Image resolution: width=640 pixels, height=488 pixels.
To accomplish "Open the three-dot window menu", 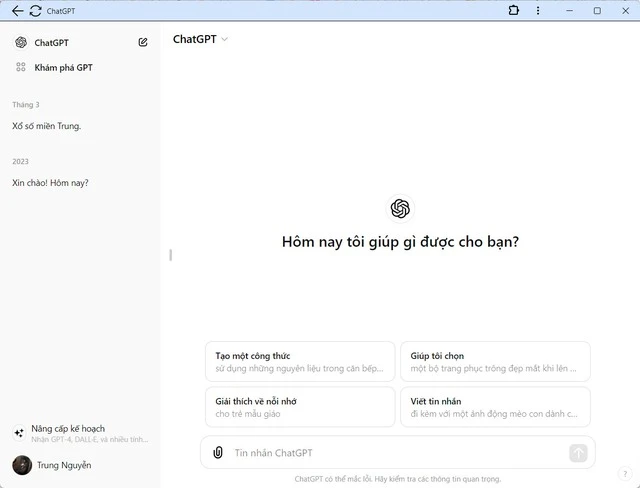I will click(x=538, y=10).
